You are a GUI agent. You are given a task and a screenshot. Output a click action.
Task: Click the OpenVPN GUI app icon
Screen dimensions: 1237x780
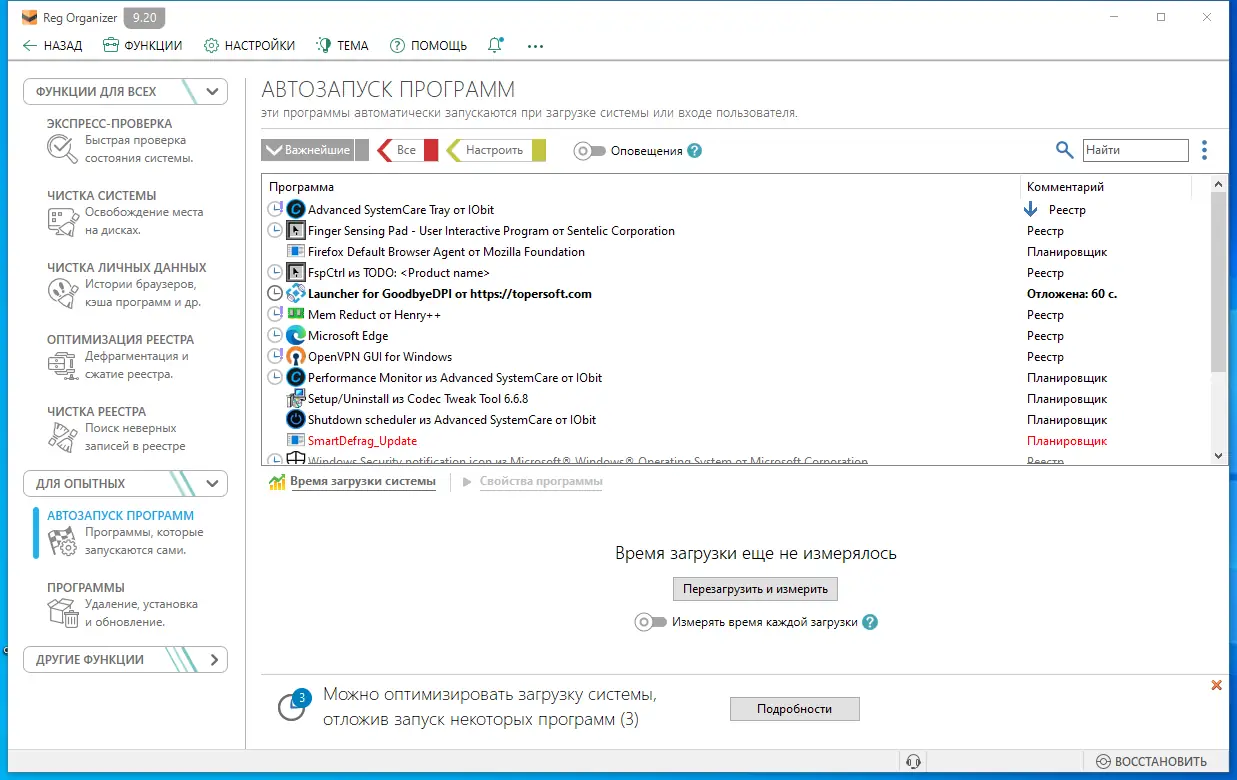pyautogui.click(x=295, y=357)
